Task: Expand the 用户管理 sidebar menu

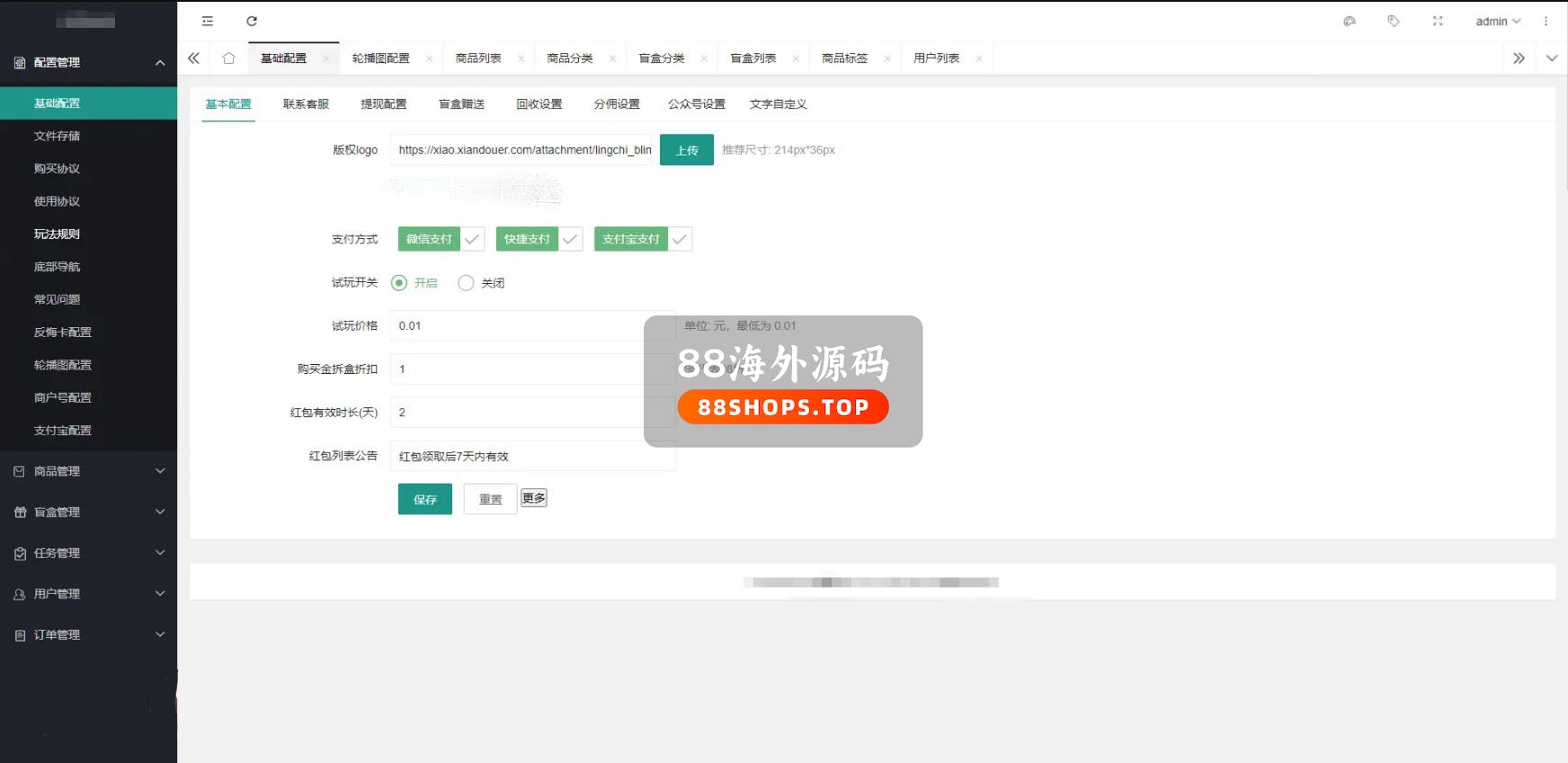Action: [x=88, y=594]
